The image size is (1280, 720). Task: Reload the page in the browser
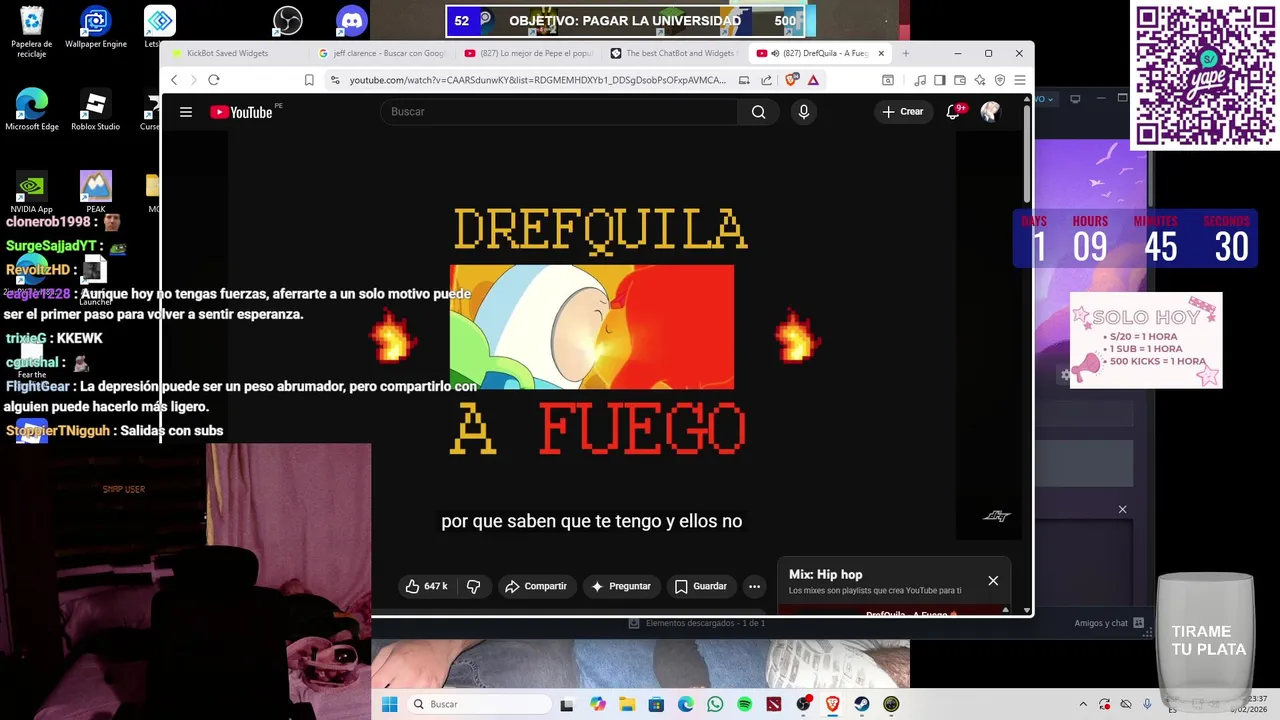click(213, 80)
